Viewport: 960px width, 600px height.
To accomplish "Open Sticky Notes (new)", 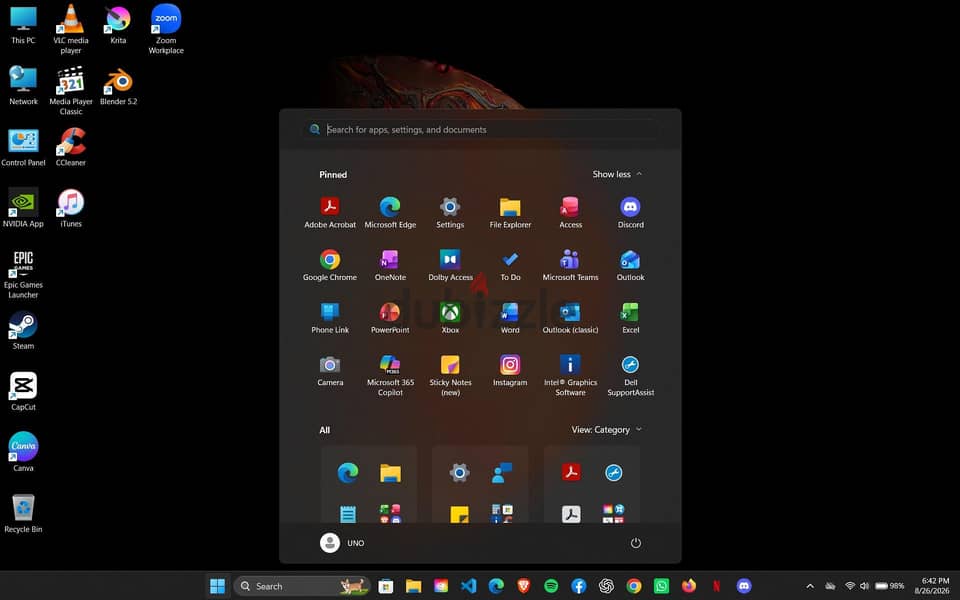I will tap(450, 375).
